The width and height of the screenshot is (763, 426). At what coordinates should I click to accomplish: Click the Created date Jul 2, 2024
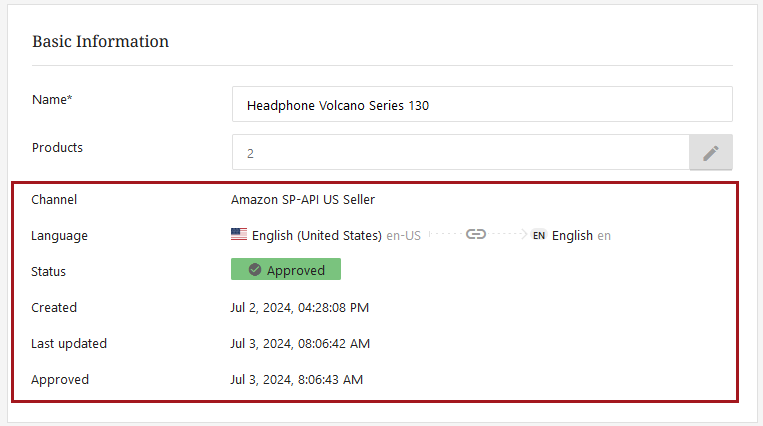[300, 307]
